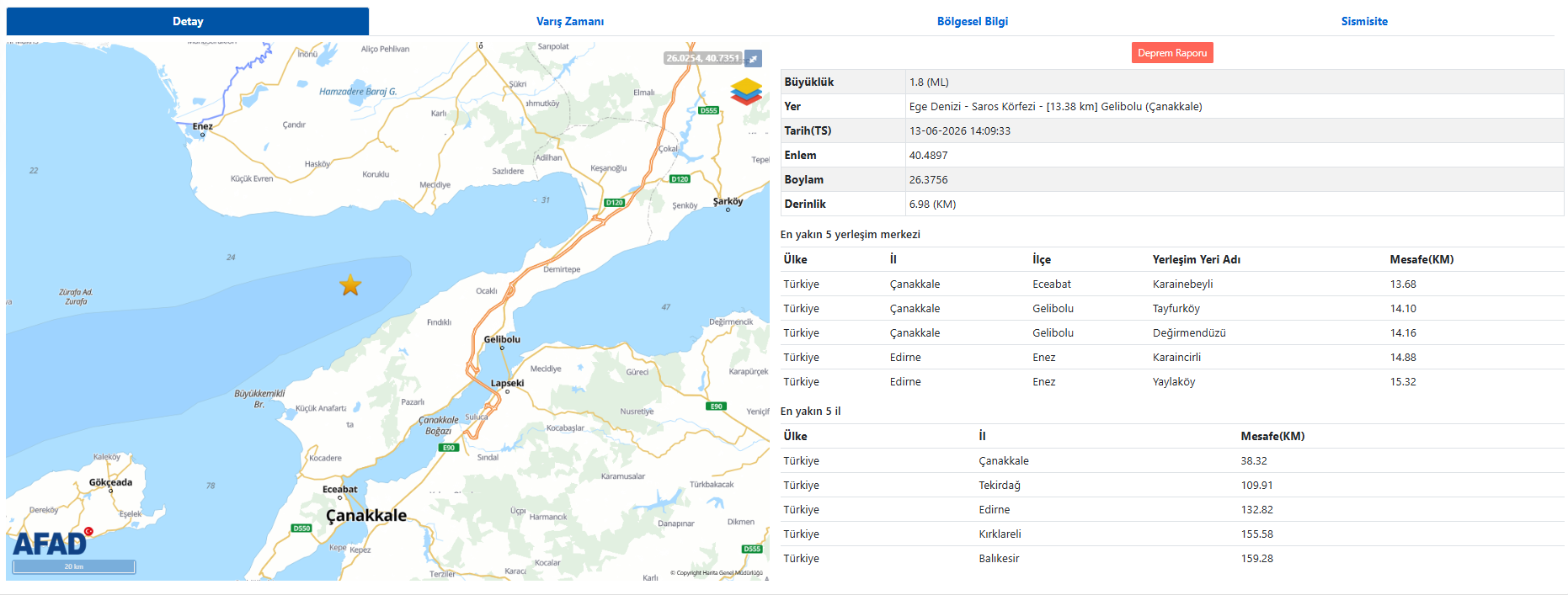Click the 'En yakın 5 yerleşim merkezi' heading

pyautogui.click(x=851, y=234)
